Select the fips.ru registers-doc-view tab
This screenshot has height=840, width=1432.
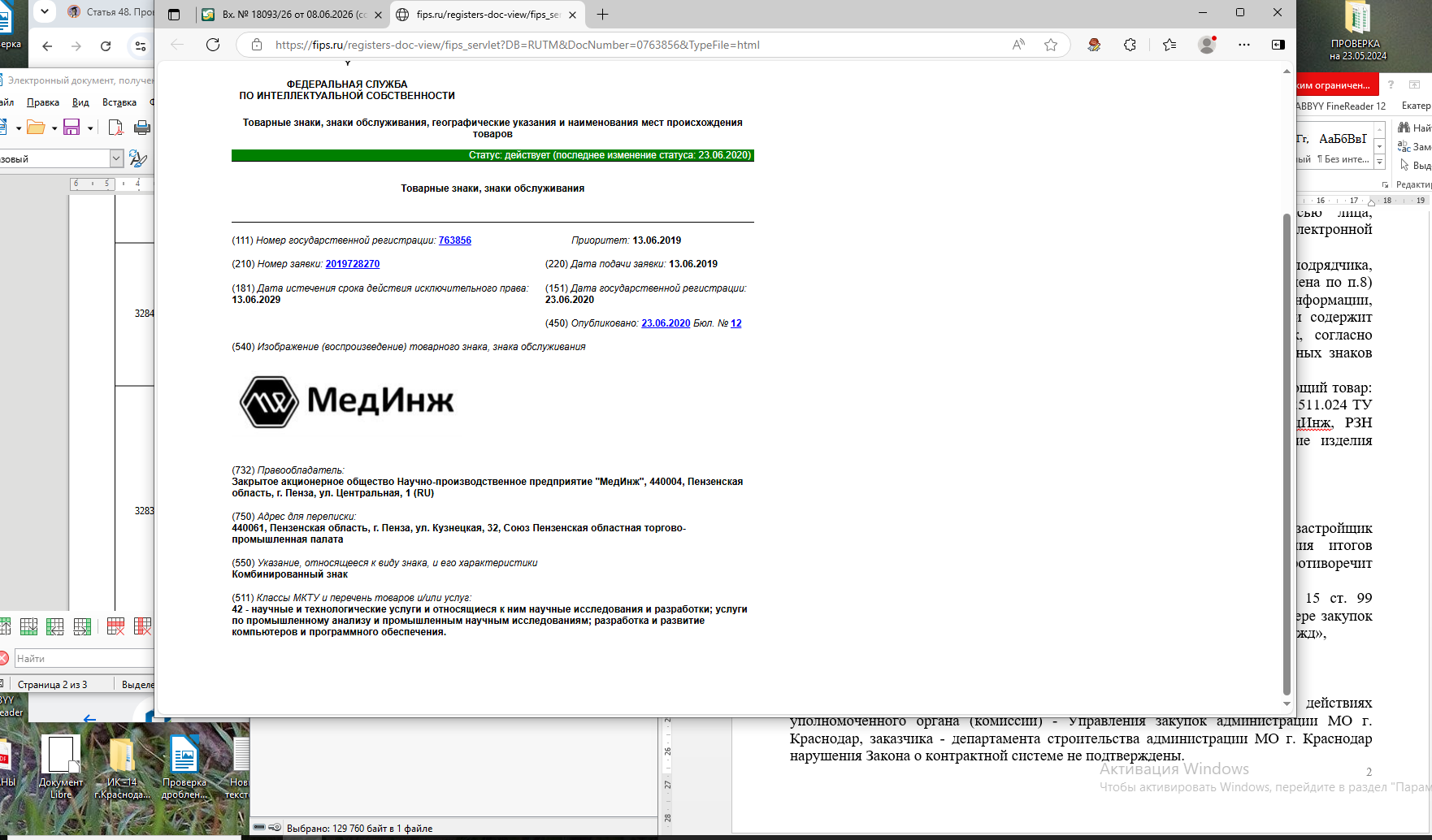click(x=488, y=15)
